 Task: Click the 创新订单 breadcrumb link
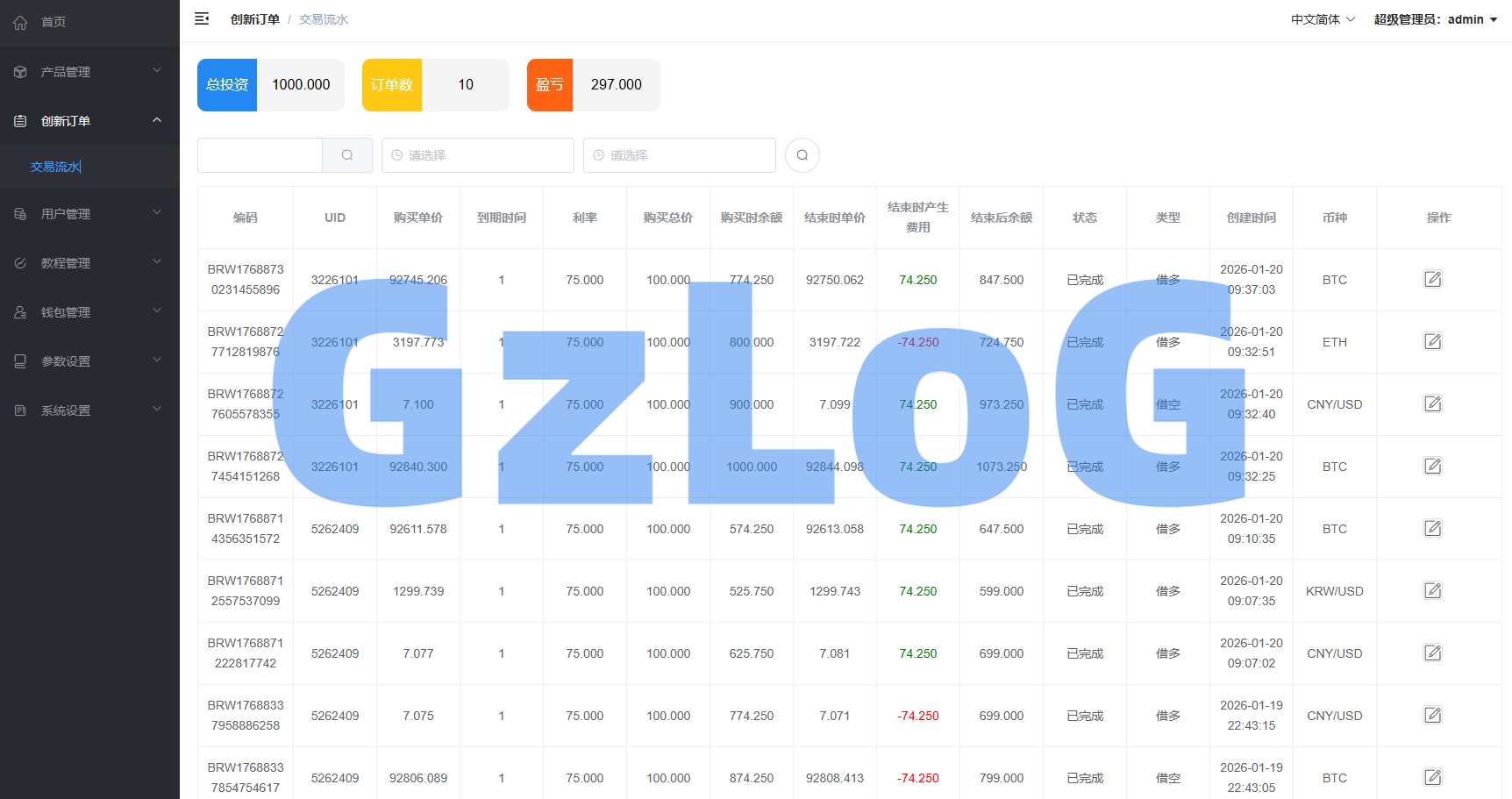tap(254, 19)
